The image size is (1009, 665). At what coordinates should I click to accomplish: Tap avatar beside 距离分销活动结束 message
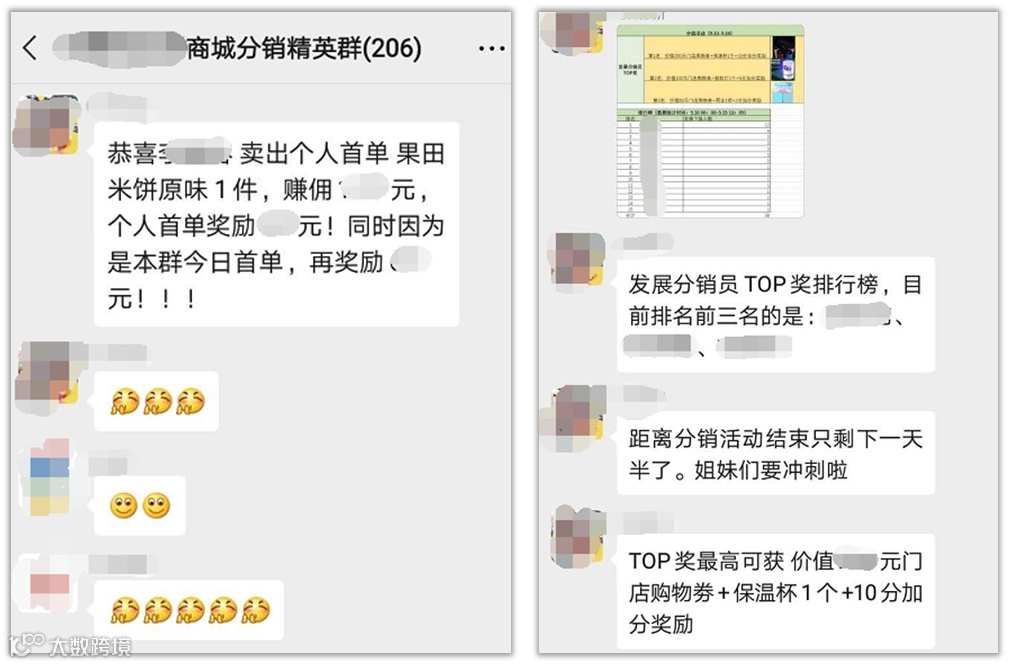(x=574, y=418)
